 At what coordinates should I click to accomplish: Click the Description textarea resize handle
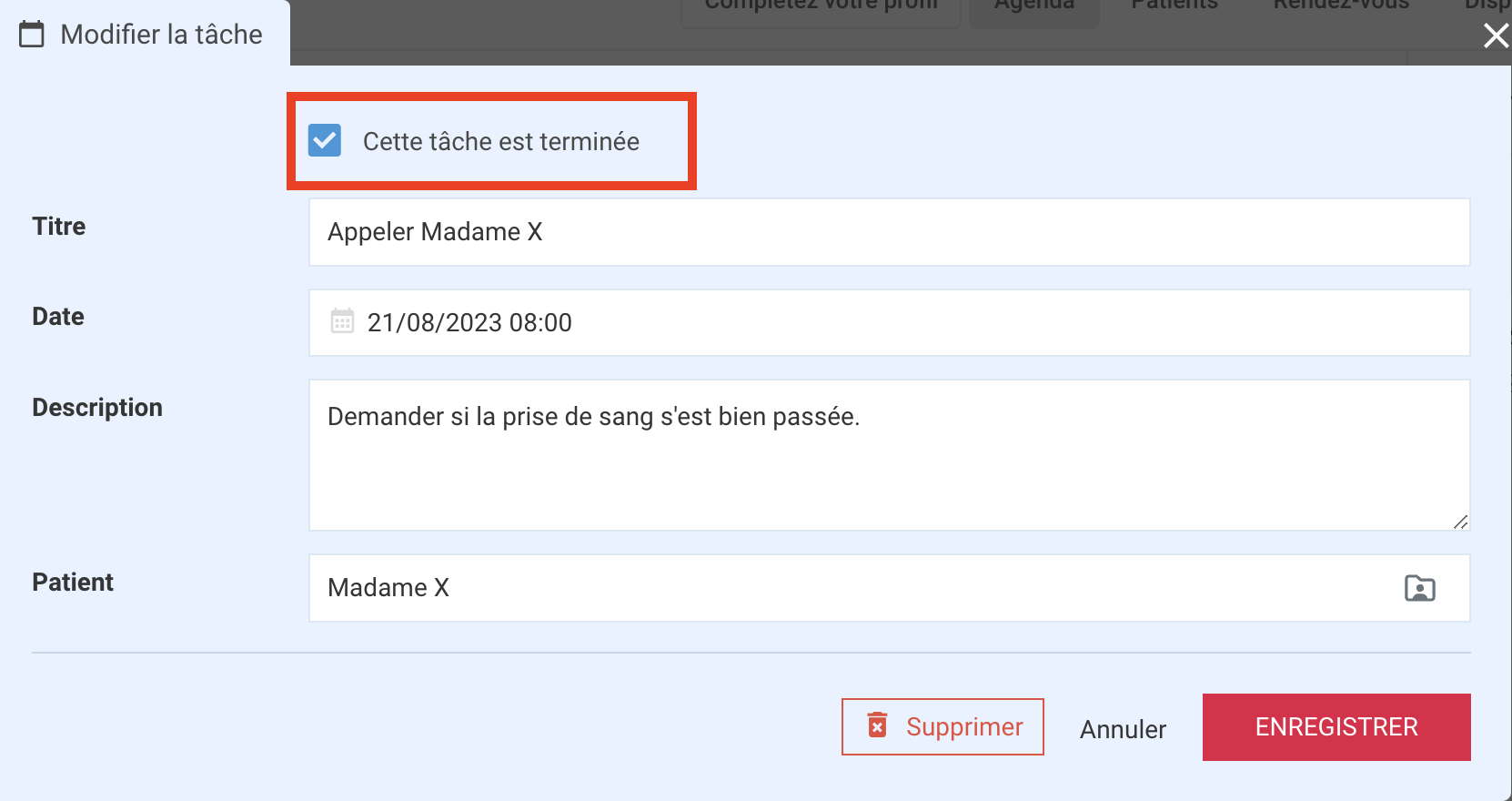[x=1460, y=522]
